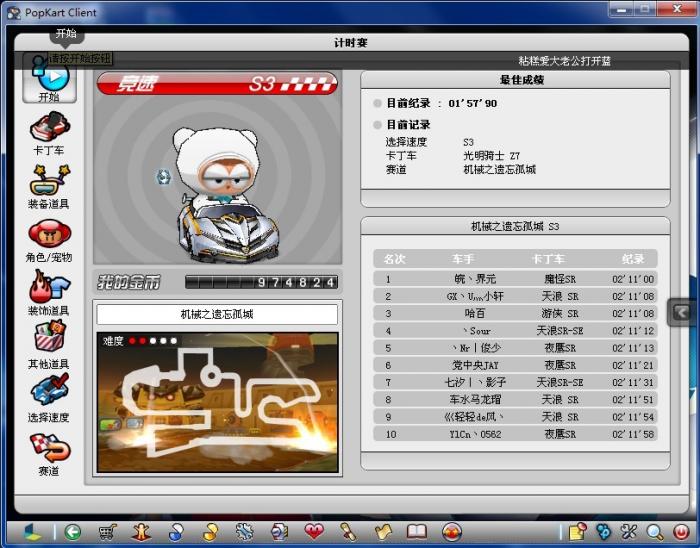
Task: Open the treasure map parchment icon
Action: pyautogui.click(x=383, y=532)
